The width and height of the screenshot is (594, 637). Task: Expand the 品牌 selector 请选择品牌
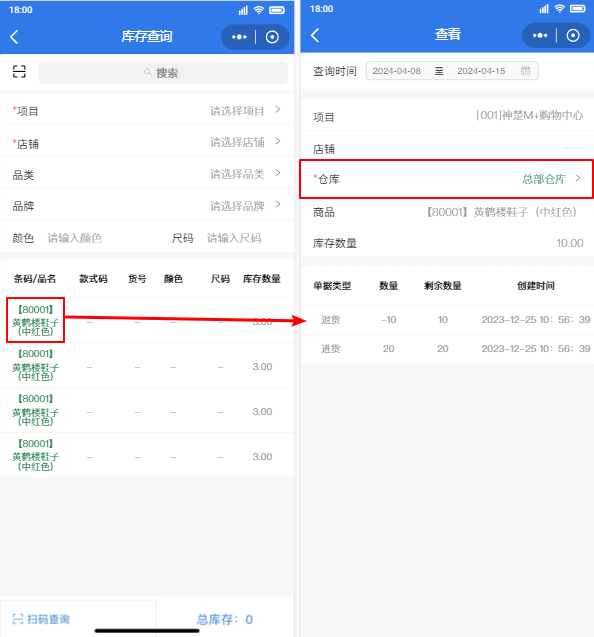tap(147, 206)
